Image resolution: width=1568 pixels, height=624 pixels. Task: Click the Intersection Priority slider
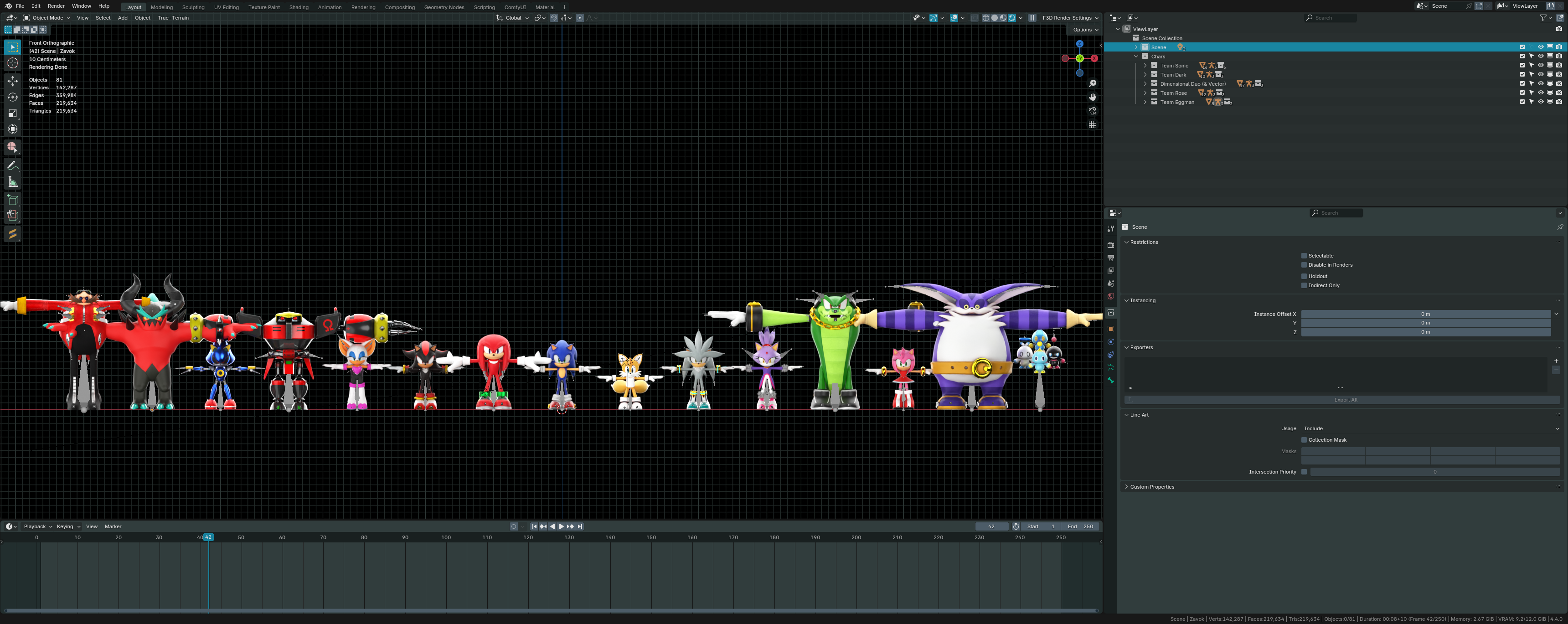click(x=1435, y=472)
